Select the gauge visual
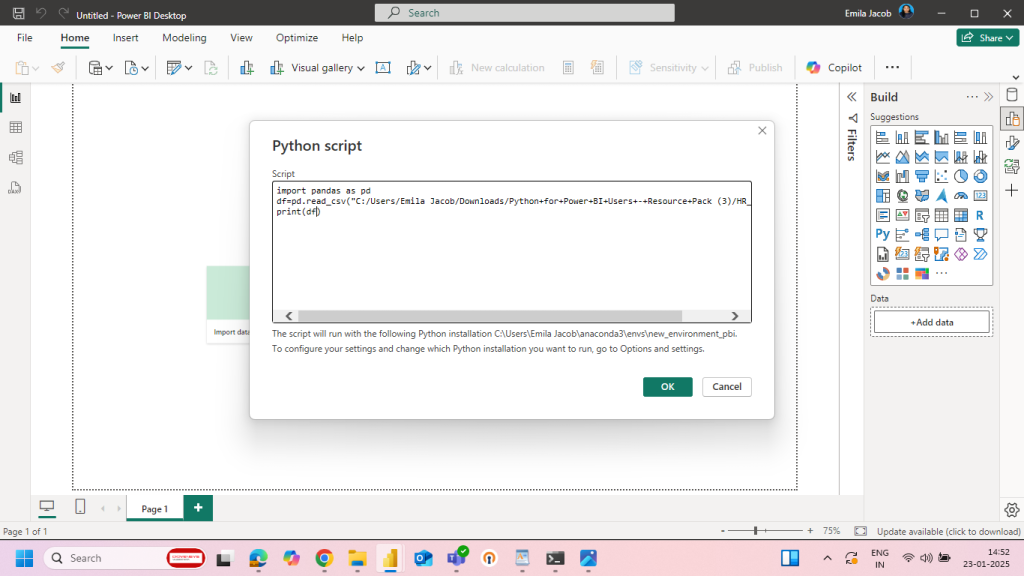Viewport: 1024px width, 576px height. [961, 196]
